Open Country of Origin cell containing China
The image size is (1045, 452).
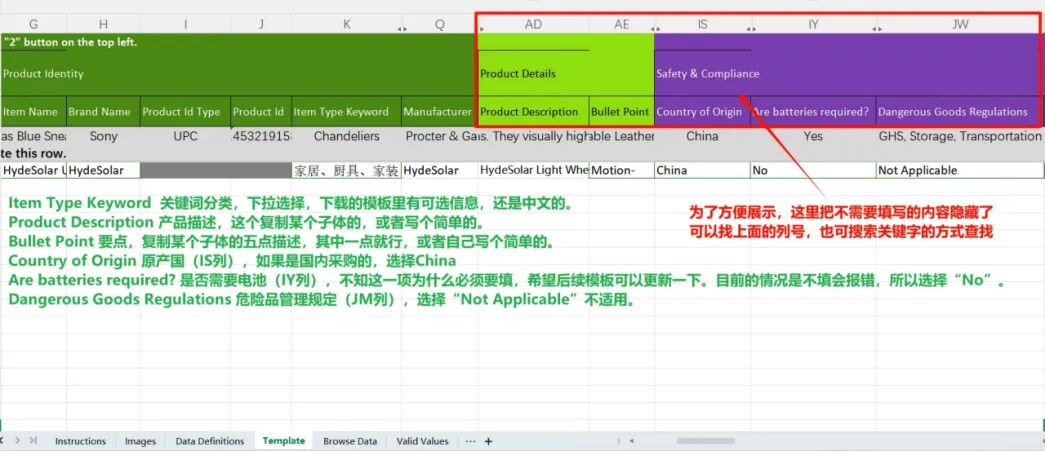700,171
